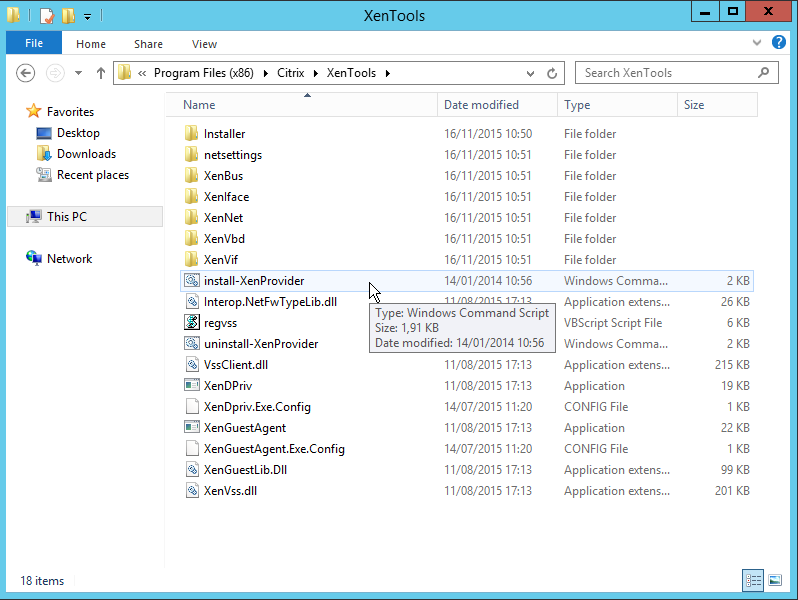Image resolution: width=798 pixels, height=600 pixels.
Task: Select the XenGuestAgent file name
Action: click(x=245, y=428)
